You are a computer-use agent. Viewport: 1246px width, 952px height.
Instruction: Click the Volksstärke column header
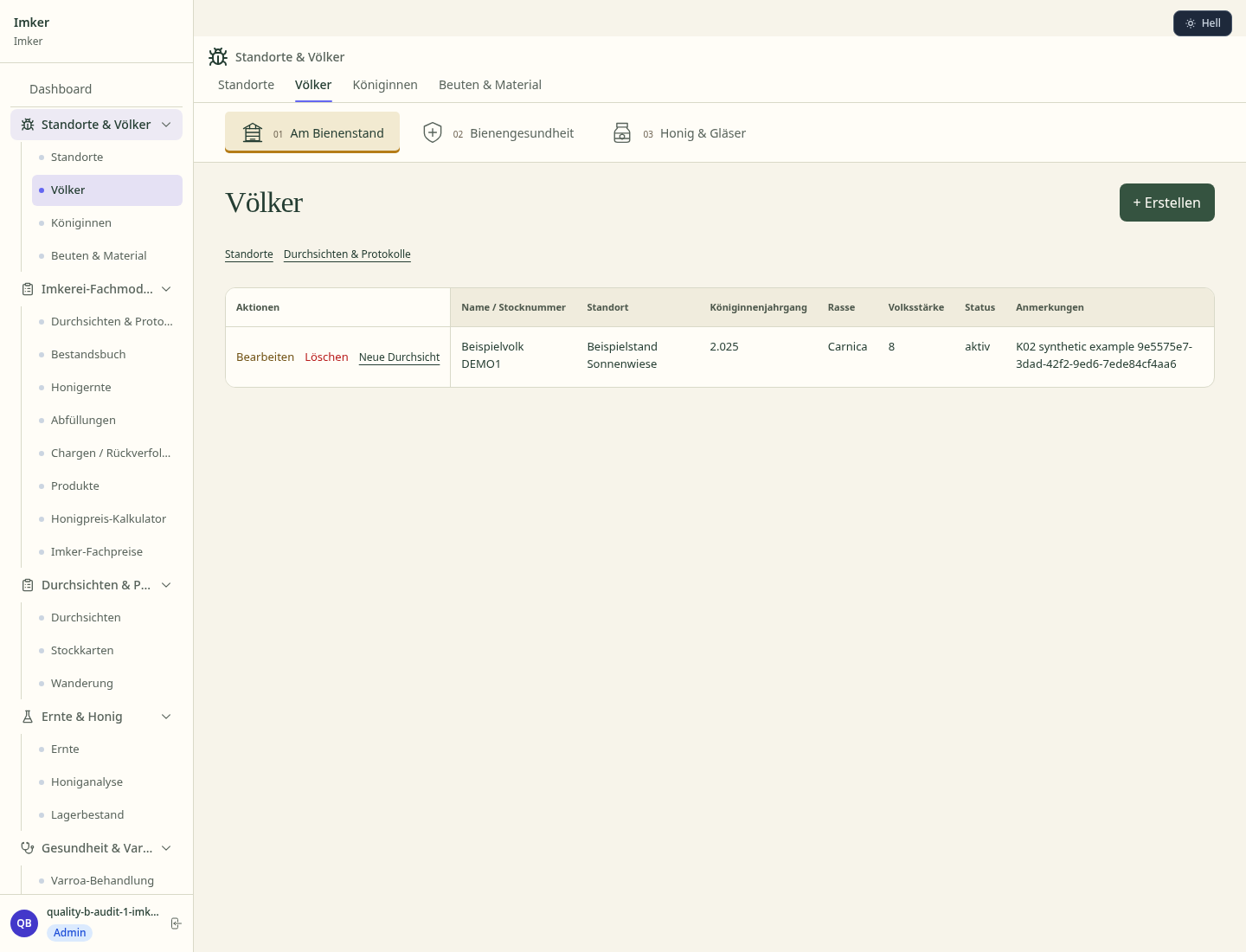[x=915, y=307]
